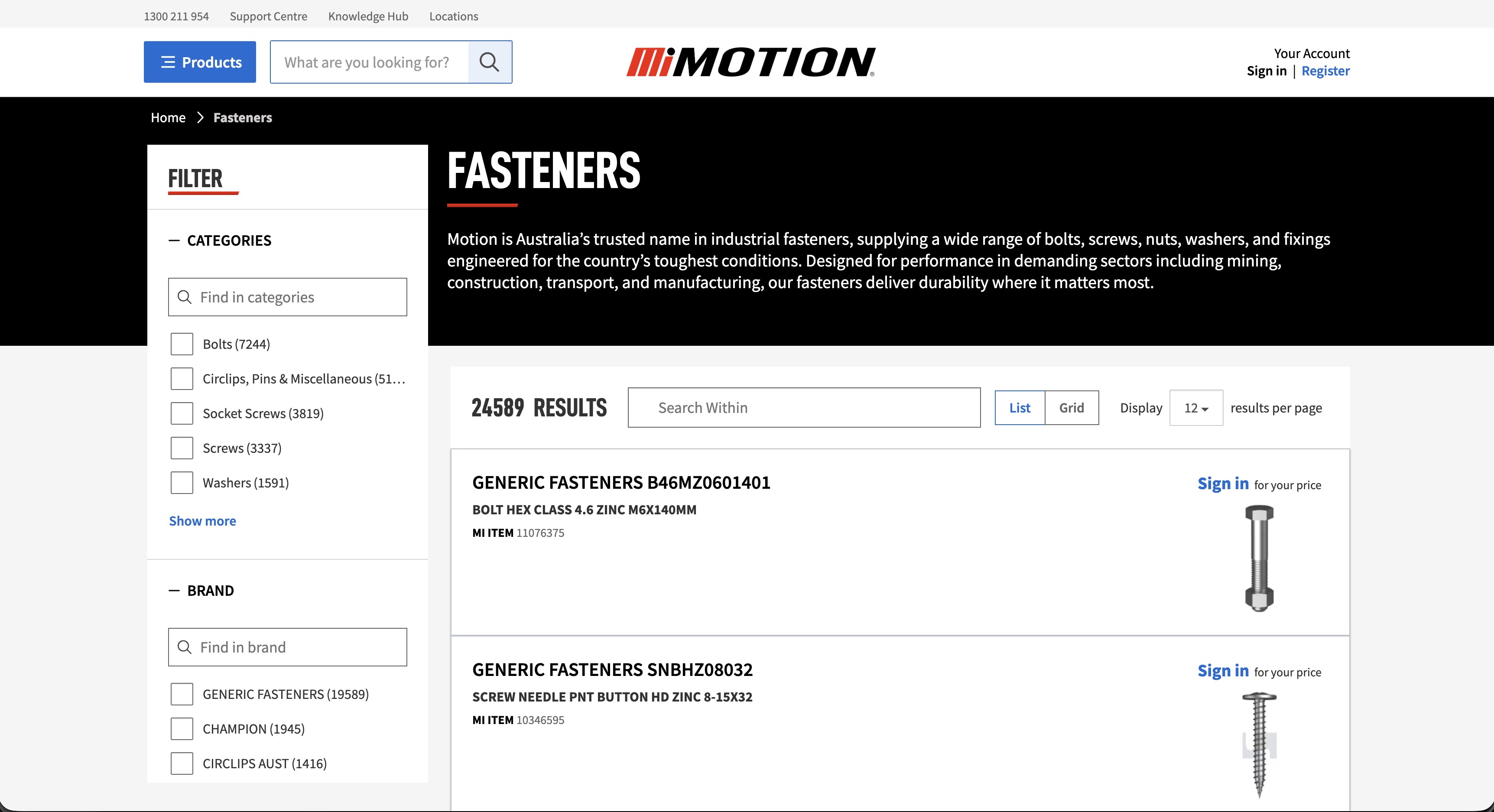Click Sign in for B46MZ0601401 price

click(x=1223, y=483)
